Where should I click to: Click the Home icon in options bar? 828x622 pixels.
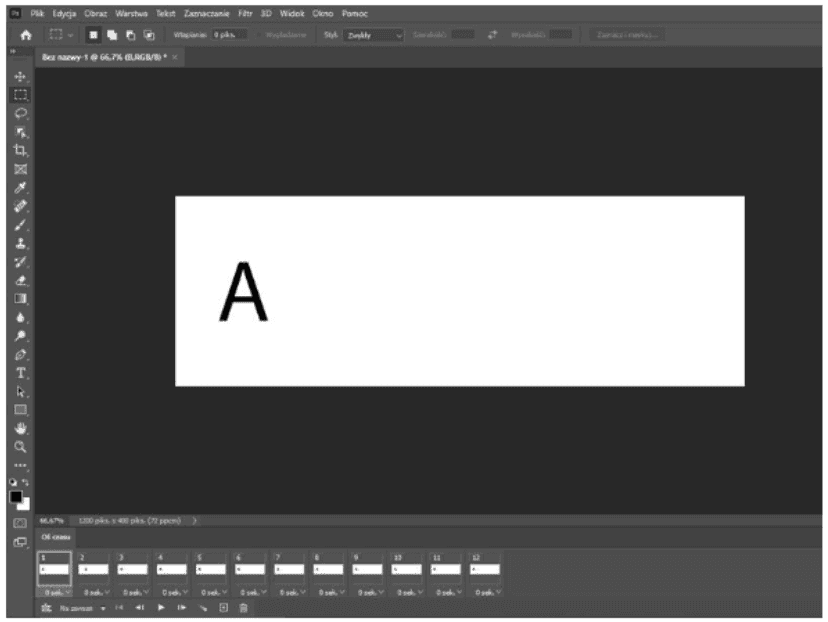click(x=25, y=35)
